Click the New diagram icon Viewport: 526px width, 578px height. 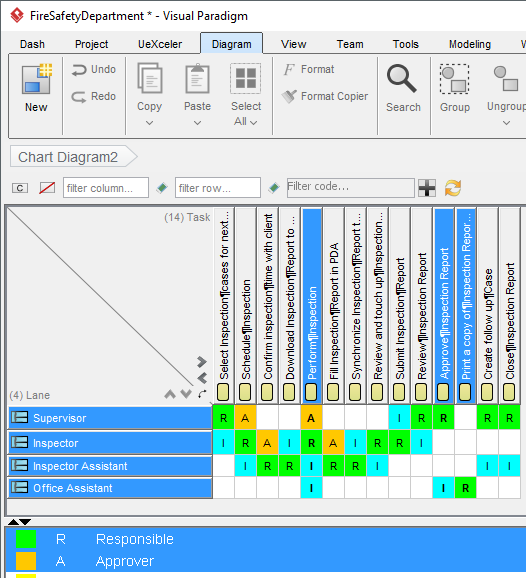(x=36, y=79)
